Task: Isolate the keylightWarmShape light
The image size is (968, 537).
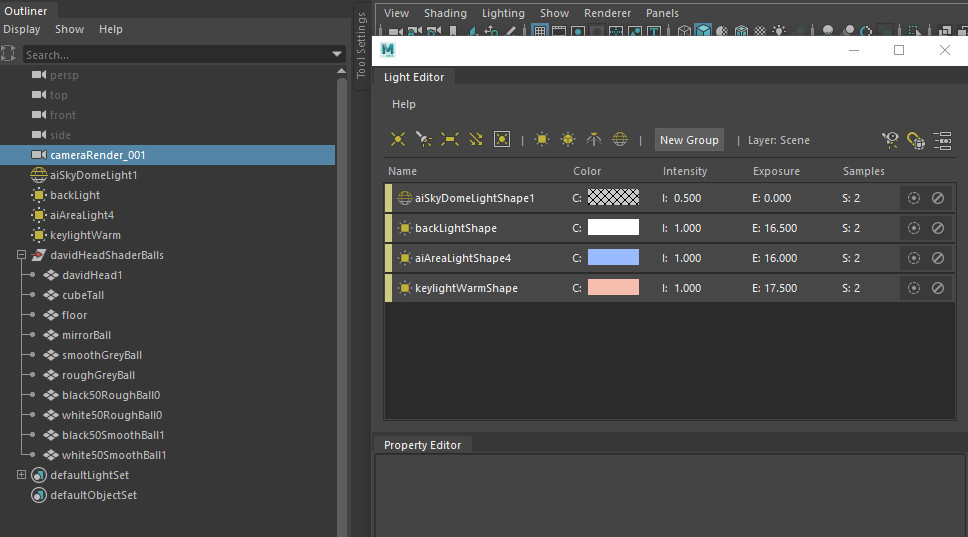Action: pyautogui.click(x=914, y=288)
